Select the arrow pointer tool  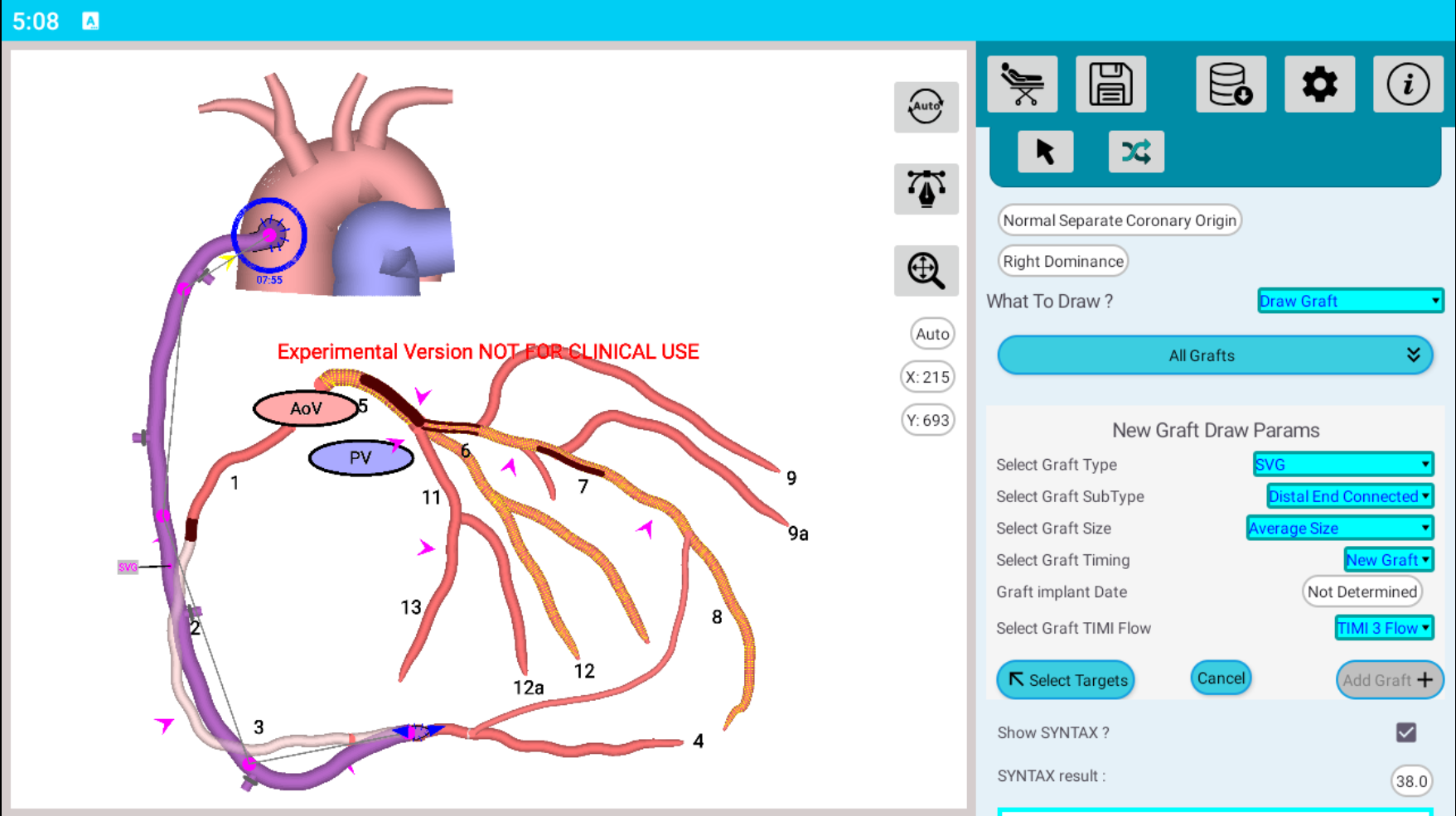coord(1045,152)
